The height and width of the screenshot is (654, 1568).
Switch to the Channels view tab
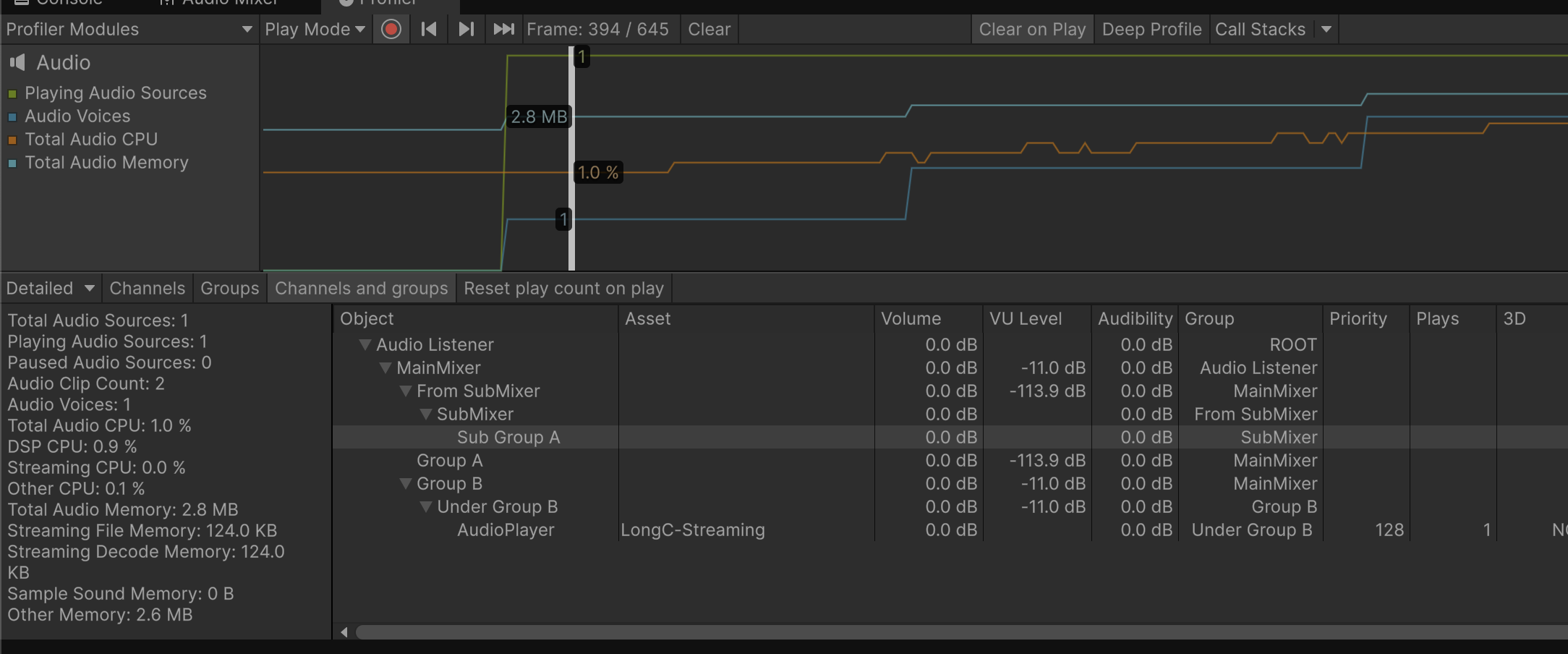point(147,289)
